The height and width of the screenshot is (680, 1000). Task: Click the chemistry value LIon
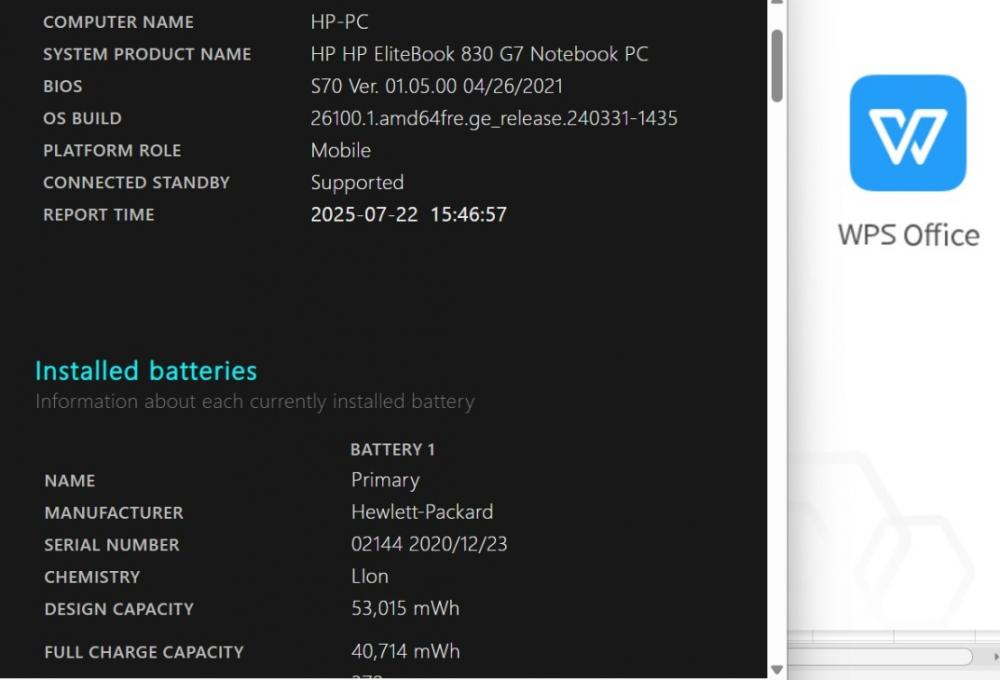(370, 576)
